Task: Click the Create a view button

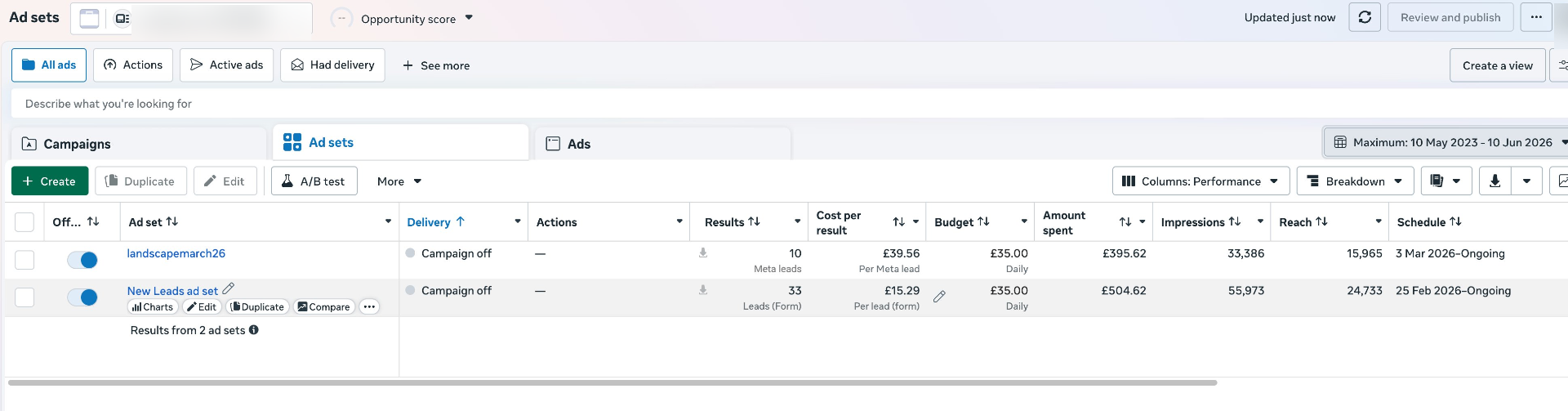Action: pos(1498,65)
